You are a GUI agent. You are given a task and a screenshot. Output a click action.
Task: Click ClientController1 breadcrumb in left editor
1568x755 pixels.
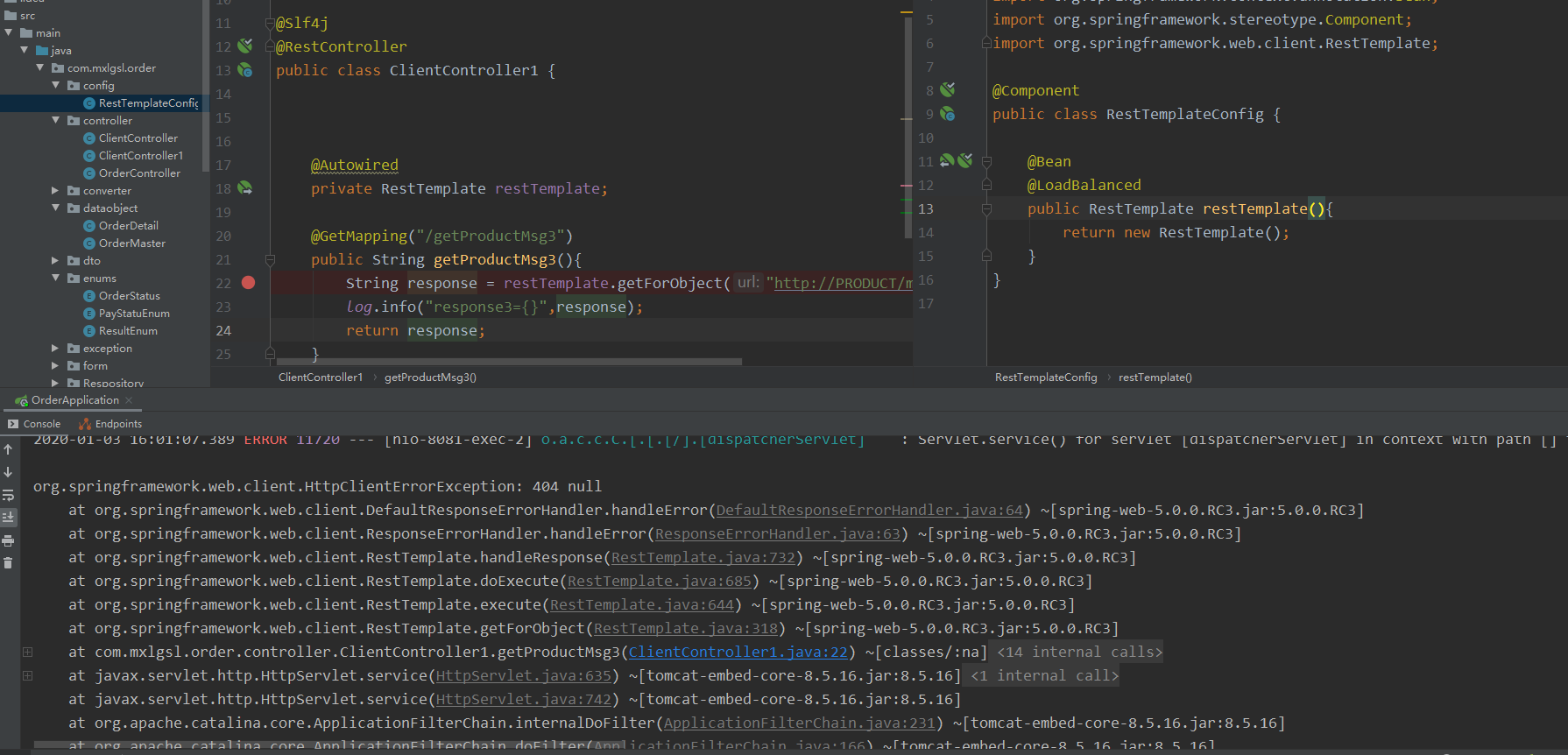320,377
